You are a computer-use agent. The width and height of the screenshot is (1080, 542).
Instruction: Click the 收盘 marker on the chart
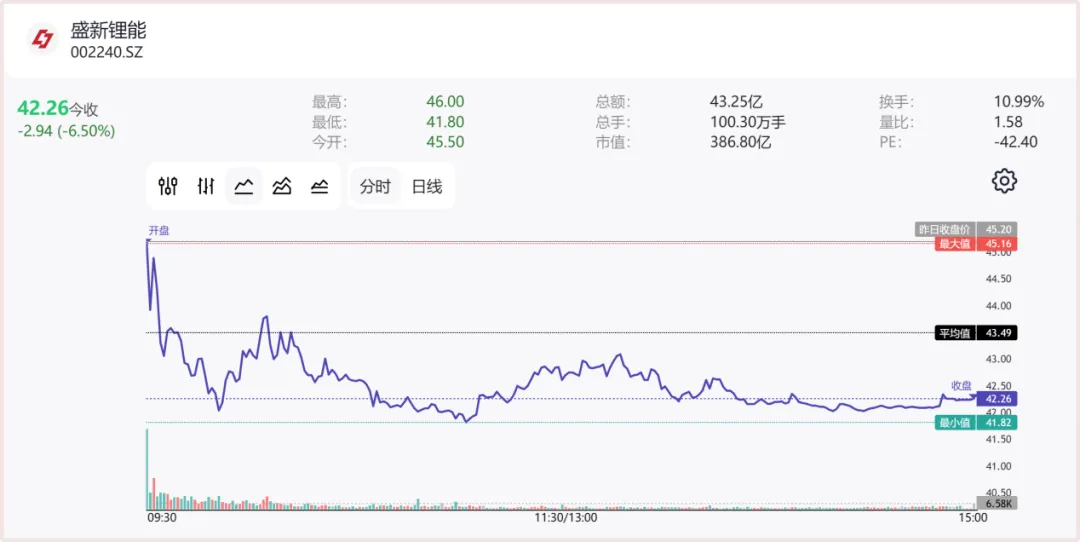962,386
